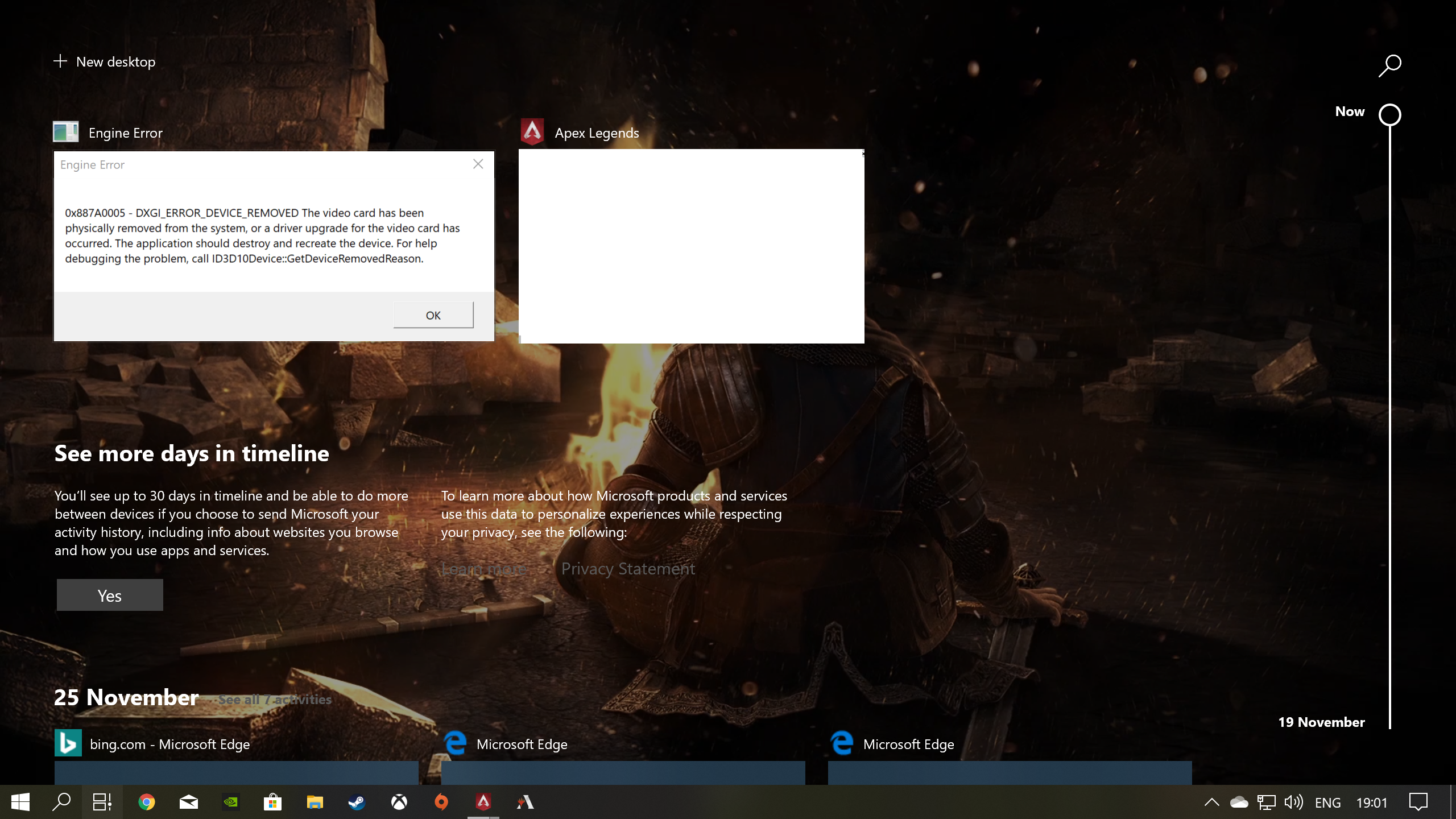Launch Steam from the taskbar

pyautogui.click(x=357, y=802)
